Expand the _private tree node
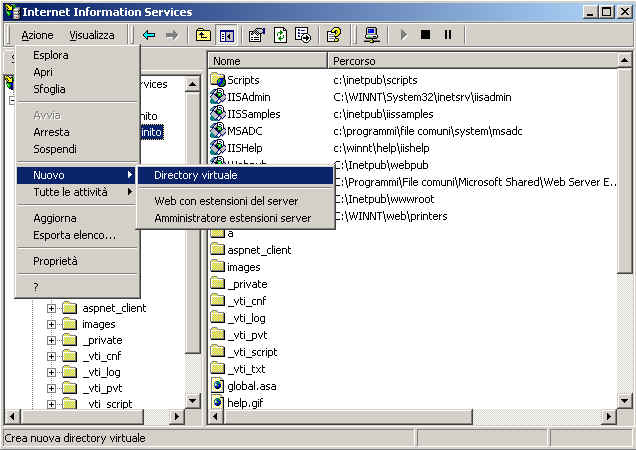 pyautogui.click(x=51, y=340)
